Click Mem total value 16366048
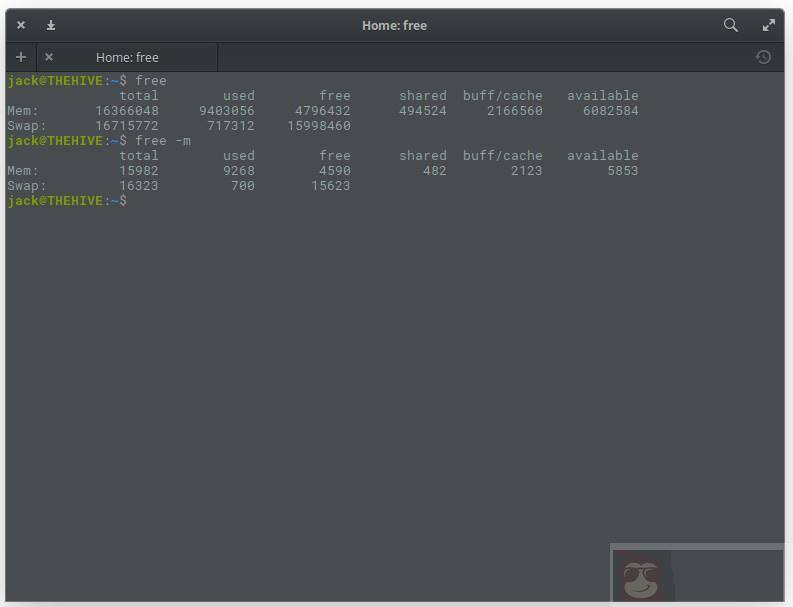Viewport: 793px width, 607px height. coord(127,111)
